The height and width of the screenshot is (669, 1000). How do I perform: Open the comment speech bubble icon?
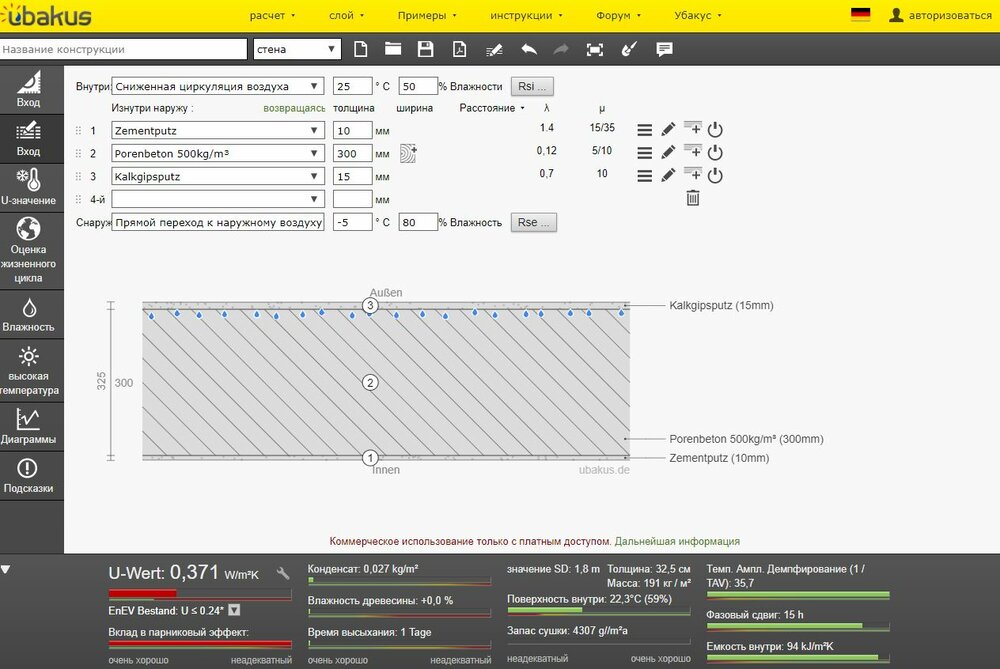(664, 49)
